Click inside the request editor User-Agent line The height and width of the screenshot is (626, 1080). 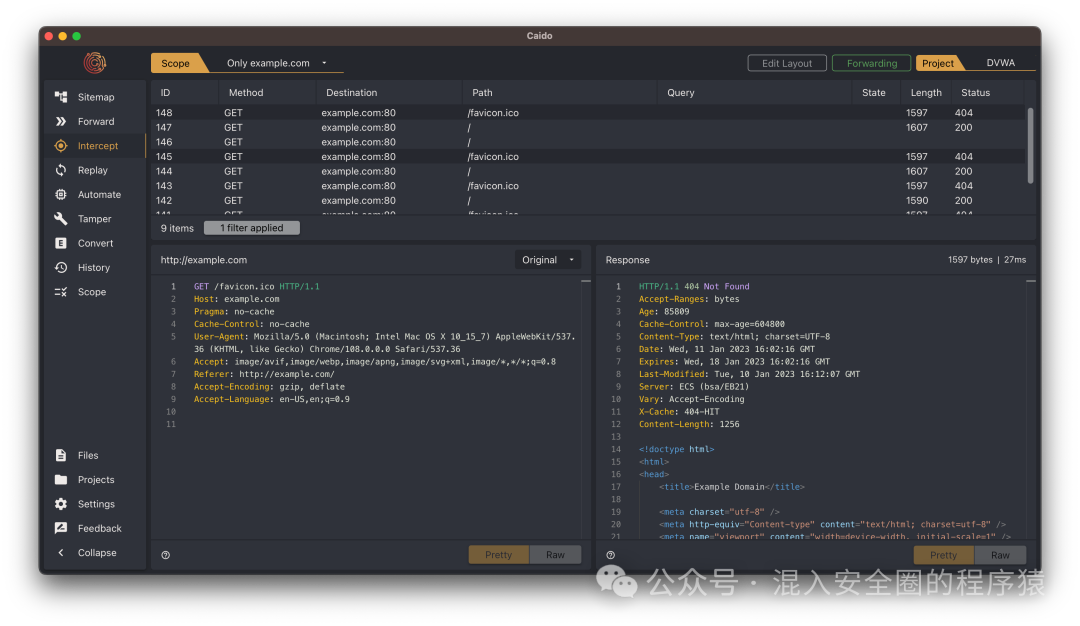tap(384, 343)
